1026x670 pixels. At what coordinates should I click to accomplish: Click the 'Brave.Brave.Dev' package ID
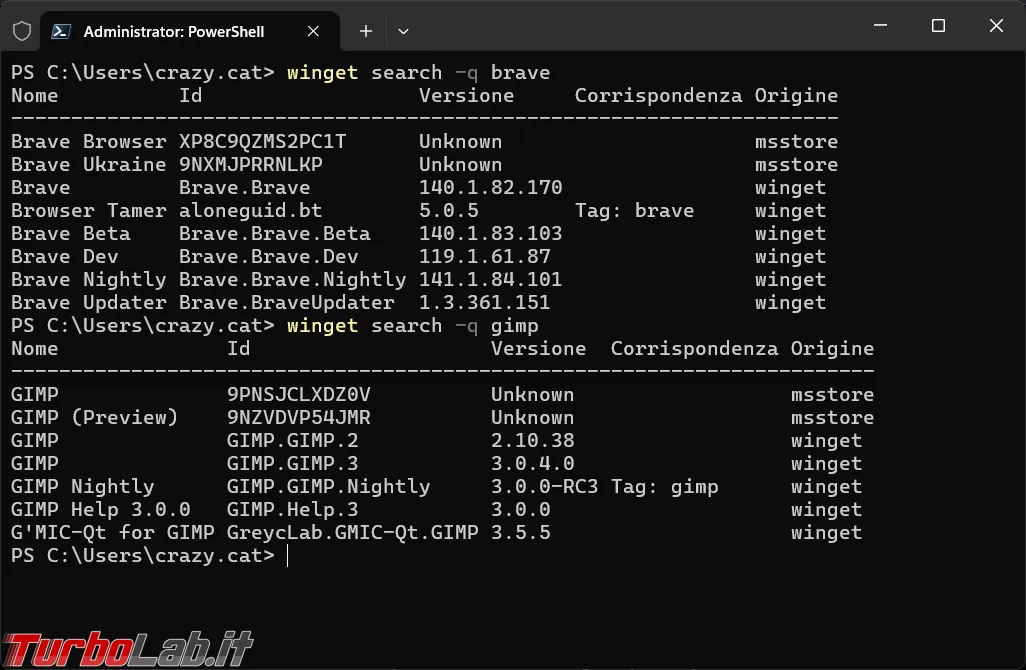[269, 256]
